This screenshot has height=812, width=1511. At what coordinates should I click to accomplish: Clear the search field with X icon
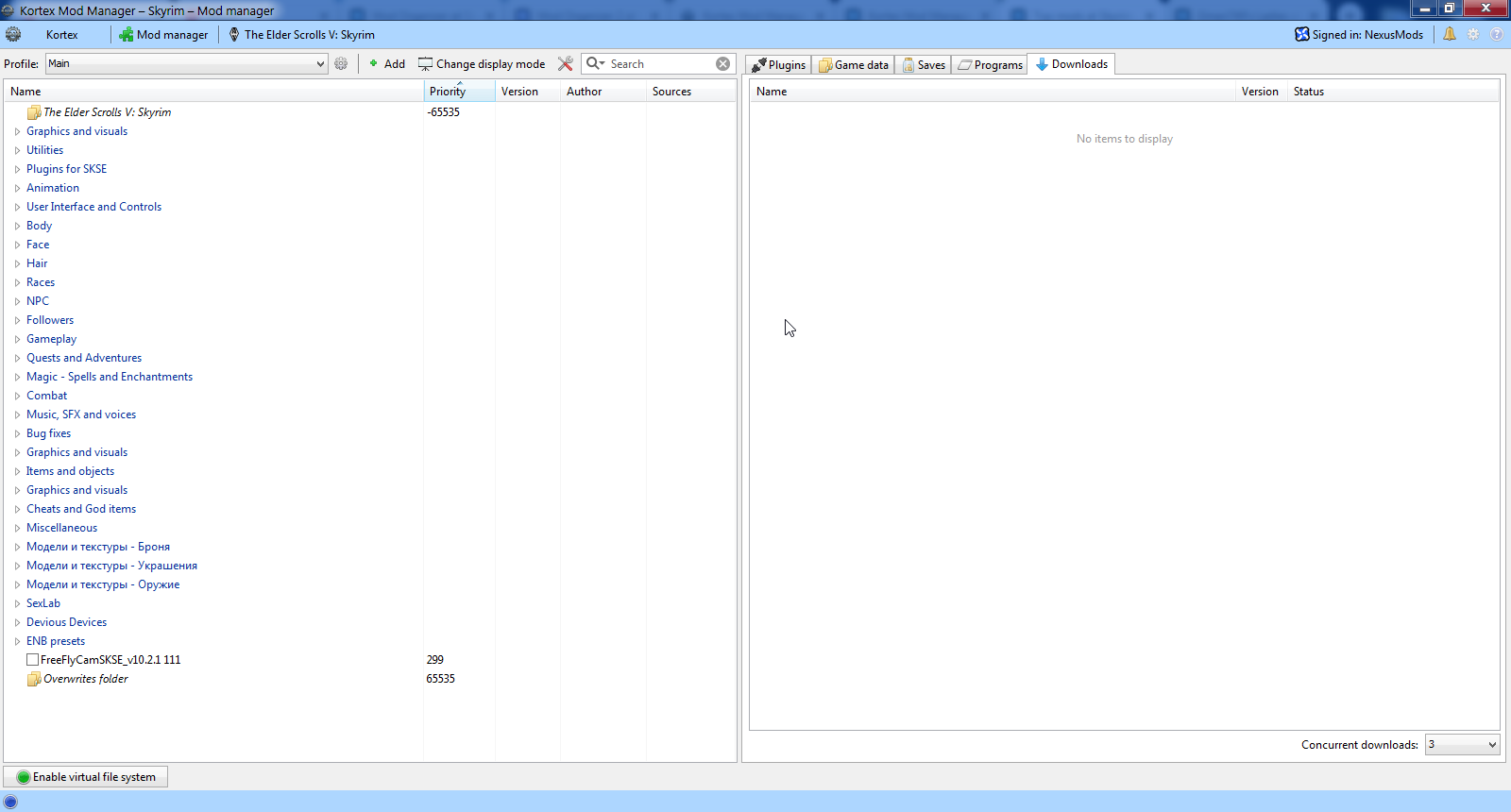click(x=722, y=64)
